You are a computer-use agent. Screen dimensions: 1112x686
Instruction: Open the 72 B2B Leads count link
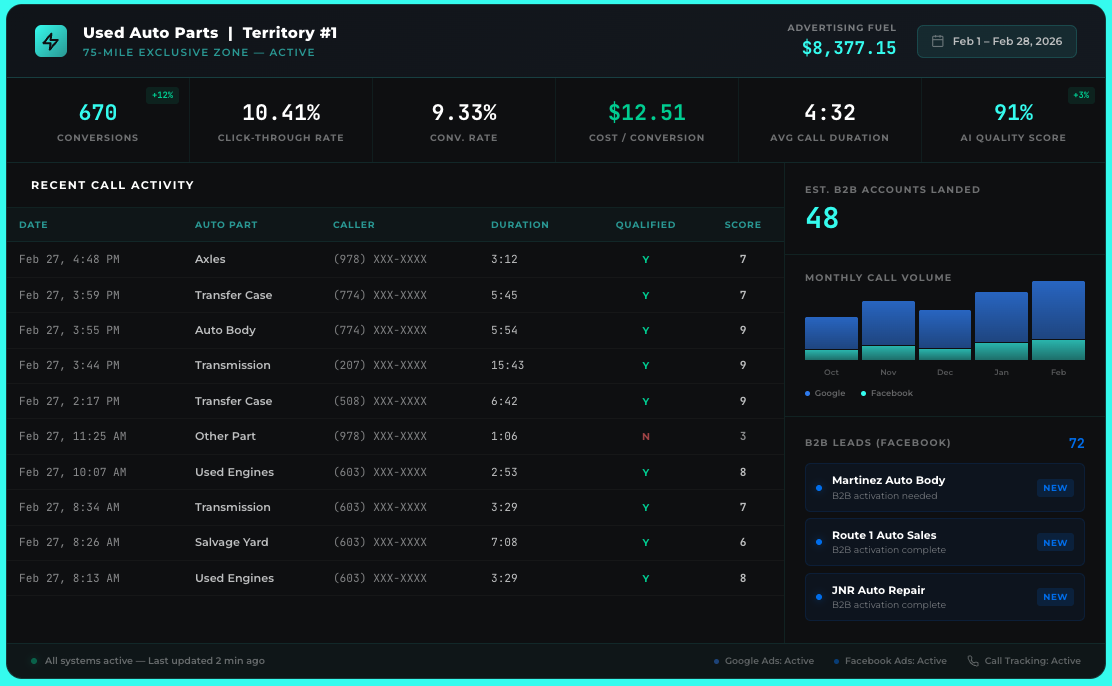click(1077, 443)
